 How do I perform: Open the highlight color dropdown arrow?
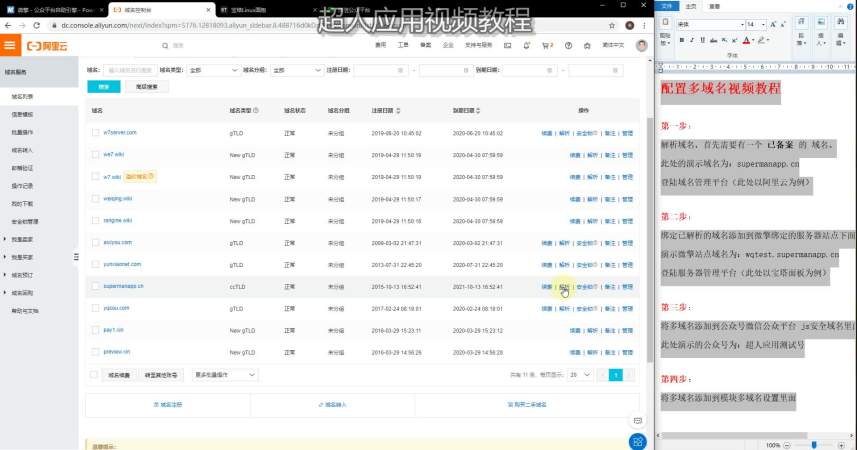768,40
